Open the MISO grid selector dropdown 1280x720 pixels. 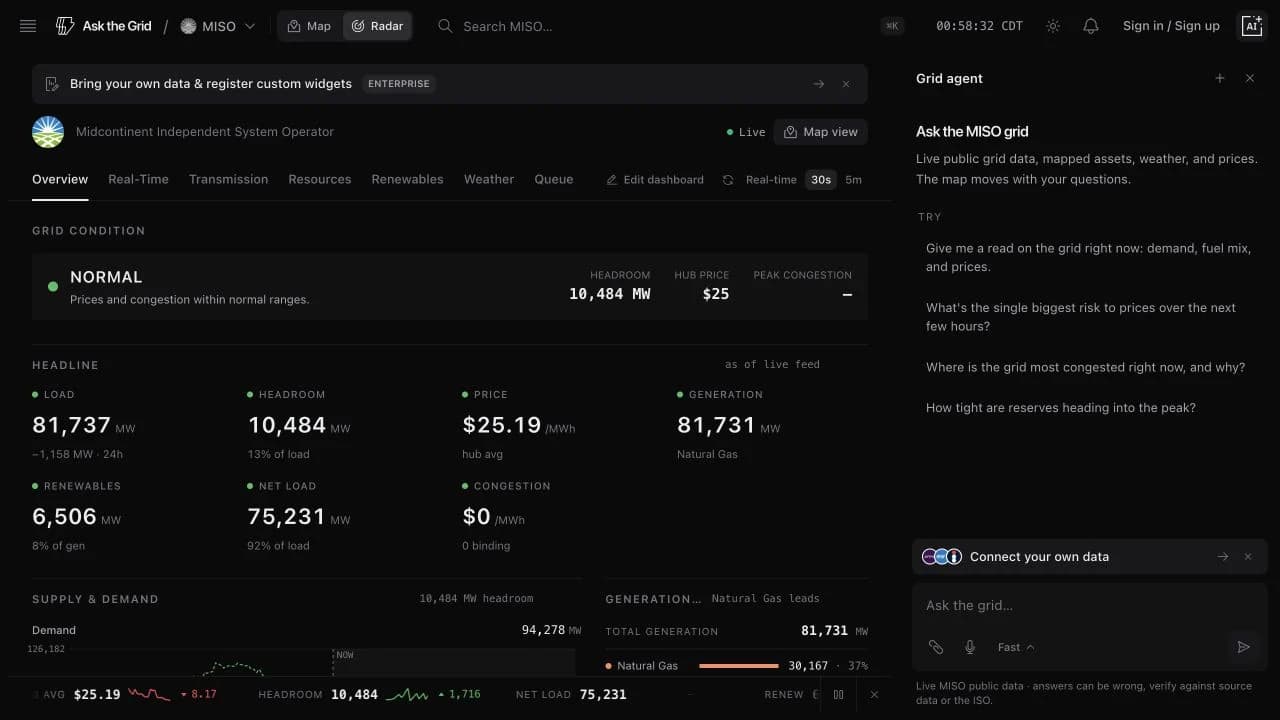pos(218,26)
